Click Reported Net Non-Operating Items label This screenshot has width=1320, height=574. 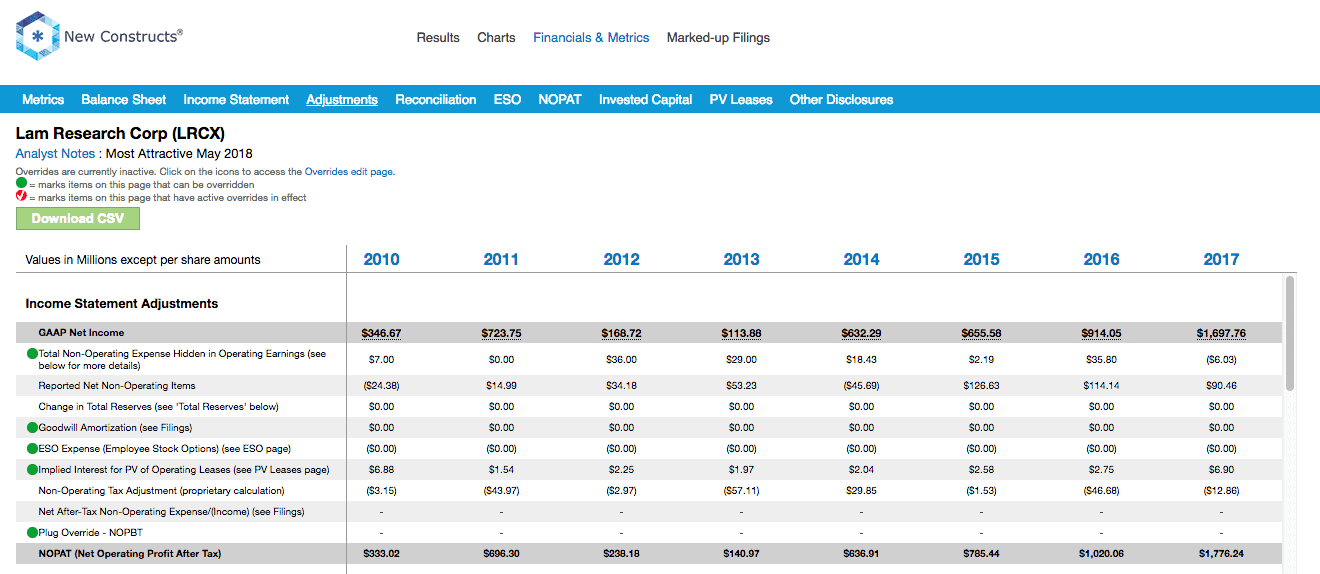click(117, 385)
